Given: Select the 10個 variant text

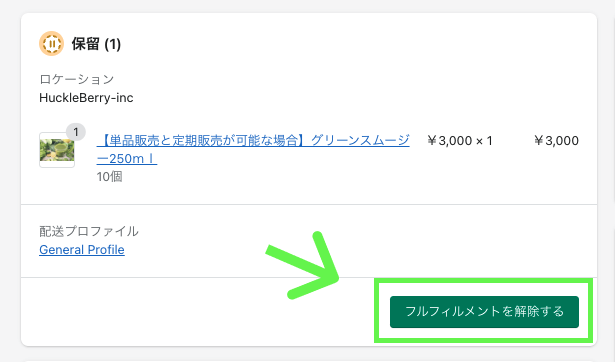Looking at the screenshot, I should click(x=109, y=177).
